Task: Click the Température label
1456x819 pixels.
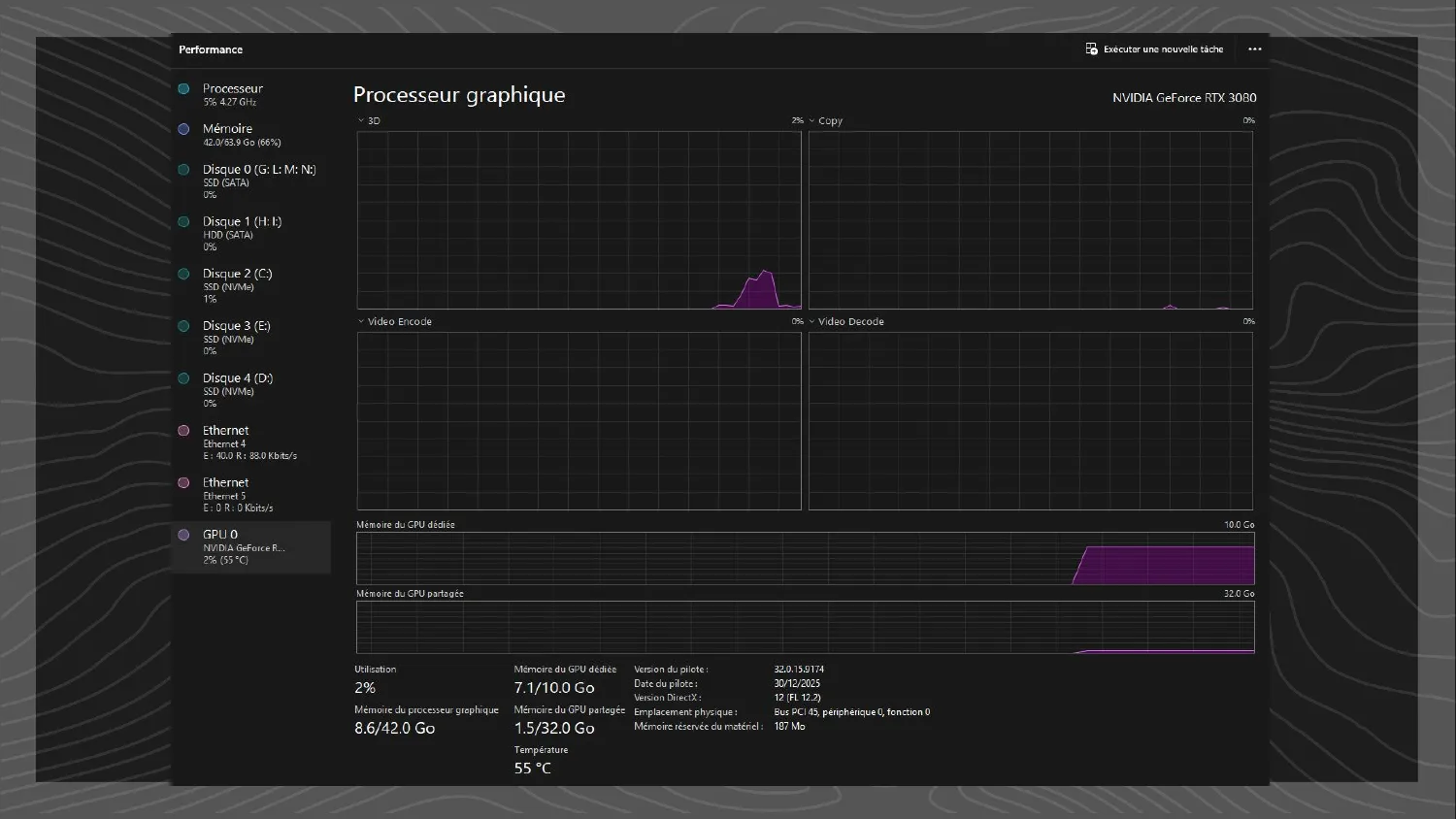Action: 541,750
